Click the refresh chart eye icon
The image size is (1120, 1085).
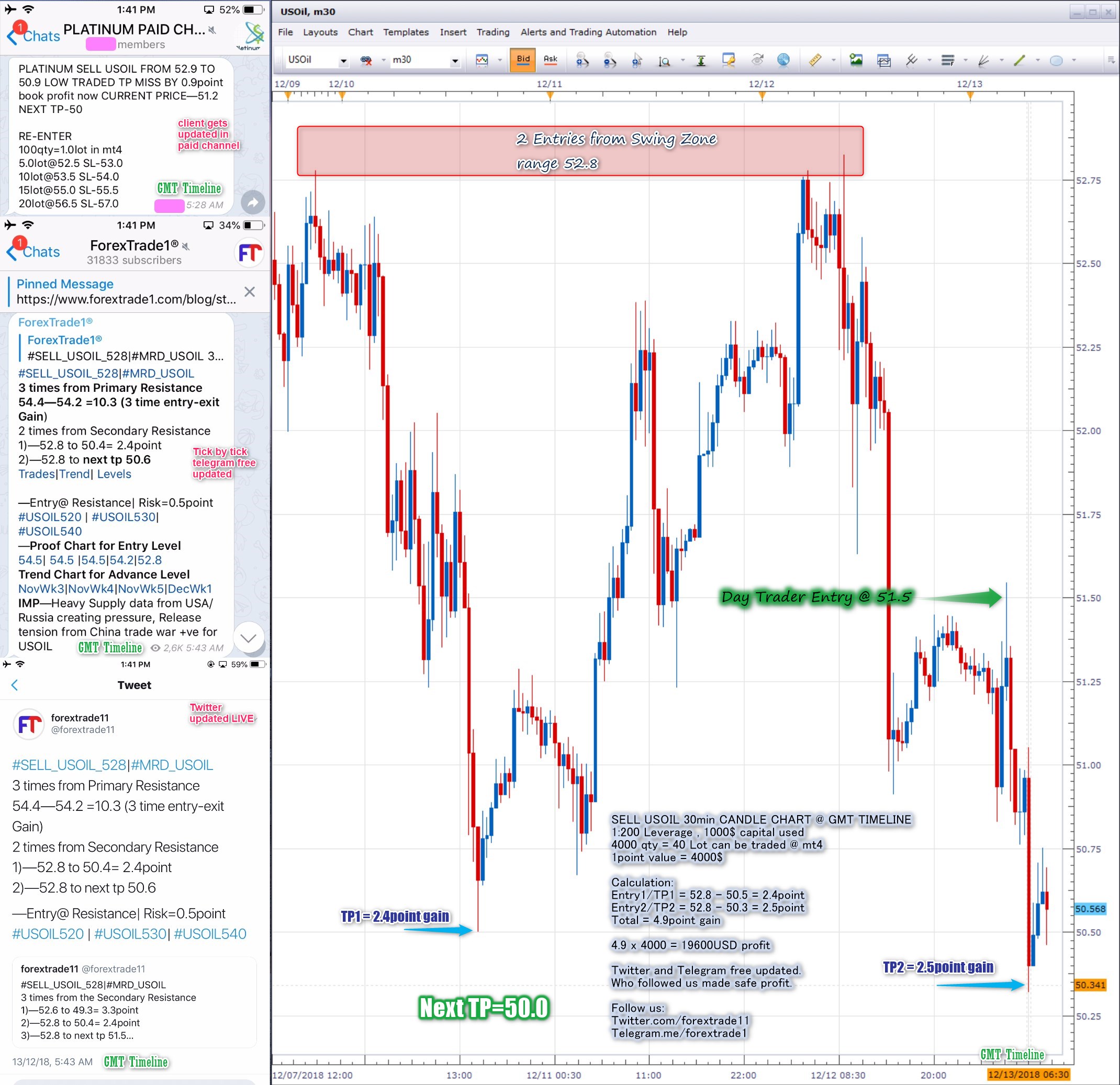[x=757, y=60]
